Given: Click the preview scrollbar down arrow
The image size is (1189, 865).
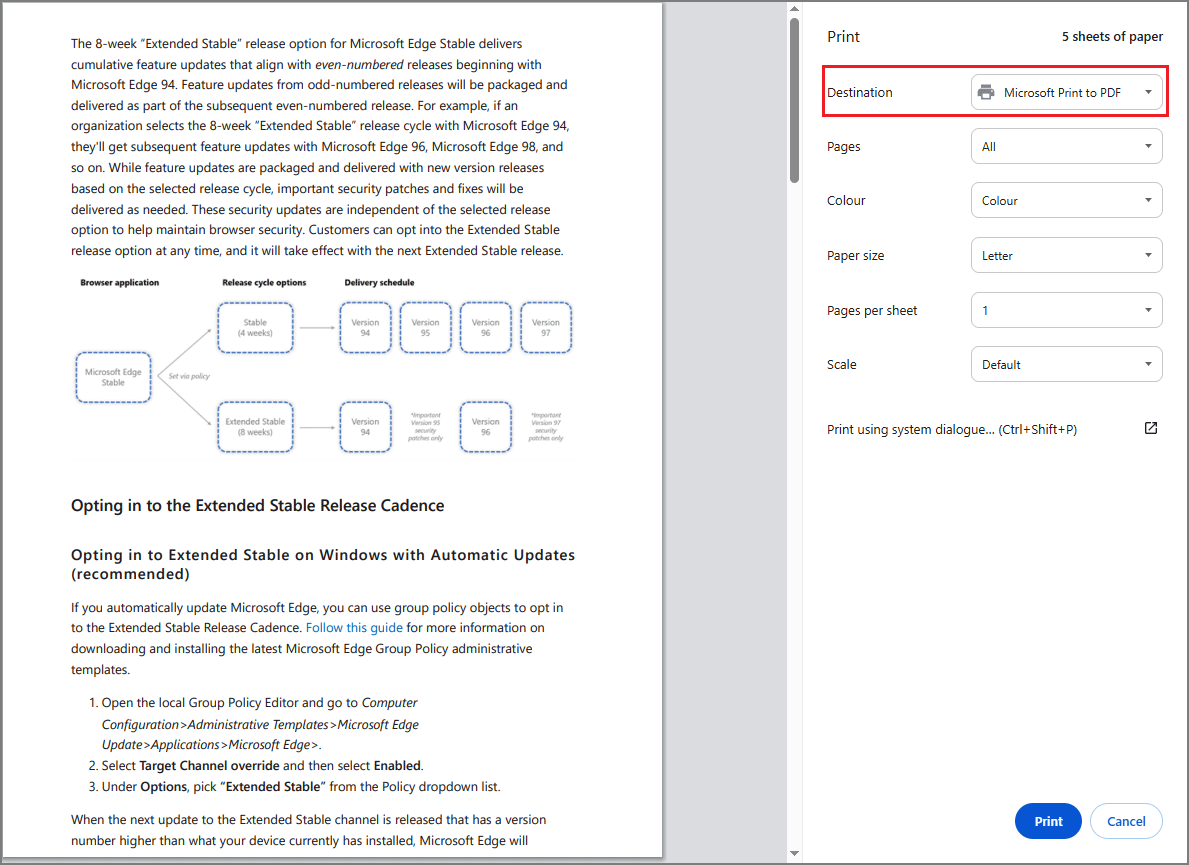Looking at the screenshot, I should tap(794, 854).
